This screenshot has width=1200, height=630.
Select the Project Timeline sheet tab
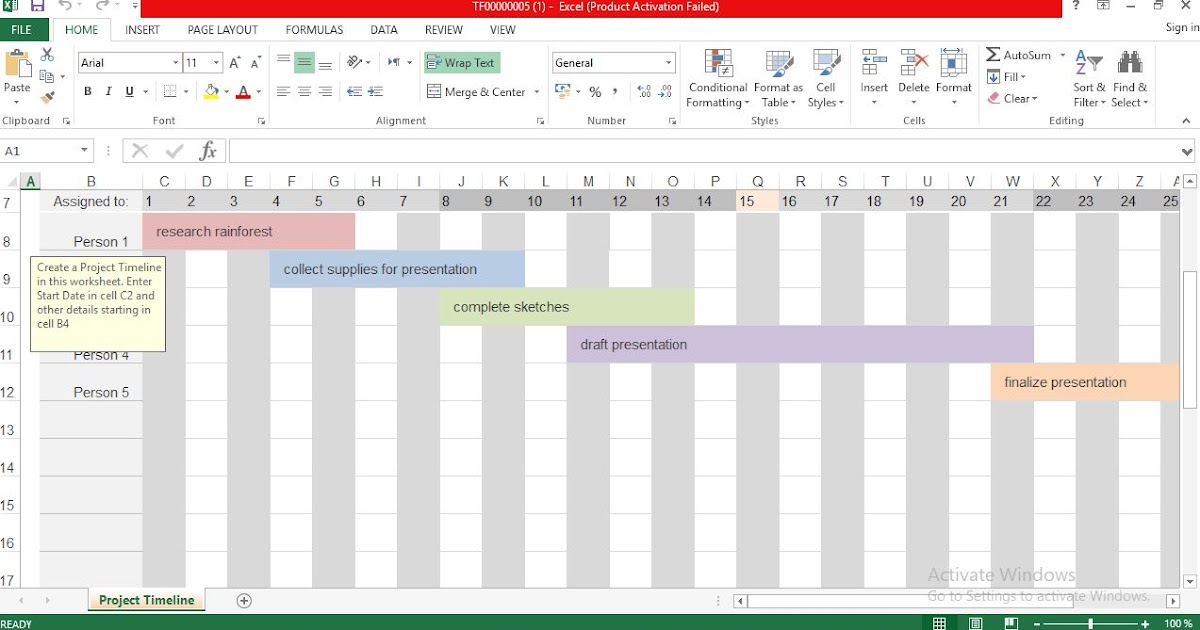[147, 600]
